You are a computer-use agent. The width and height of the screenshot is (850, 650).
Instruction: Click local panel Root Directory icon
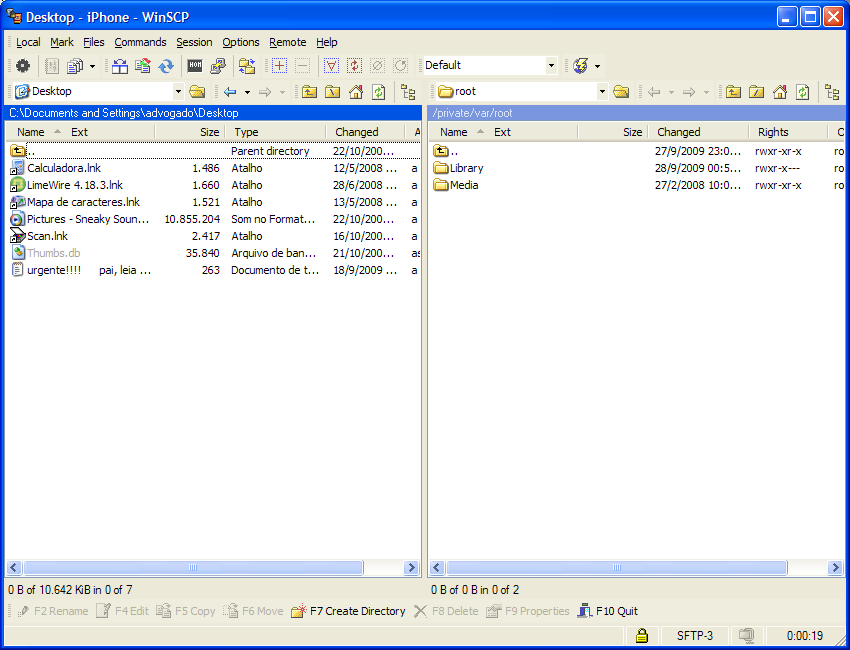tap(332, 92)
